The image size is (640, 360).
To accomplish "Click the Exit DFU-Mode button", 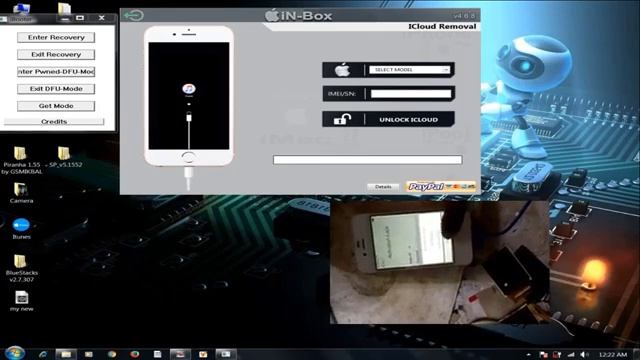I will 56,89.
